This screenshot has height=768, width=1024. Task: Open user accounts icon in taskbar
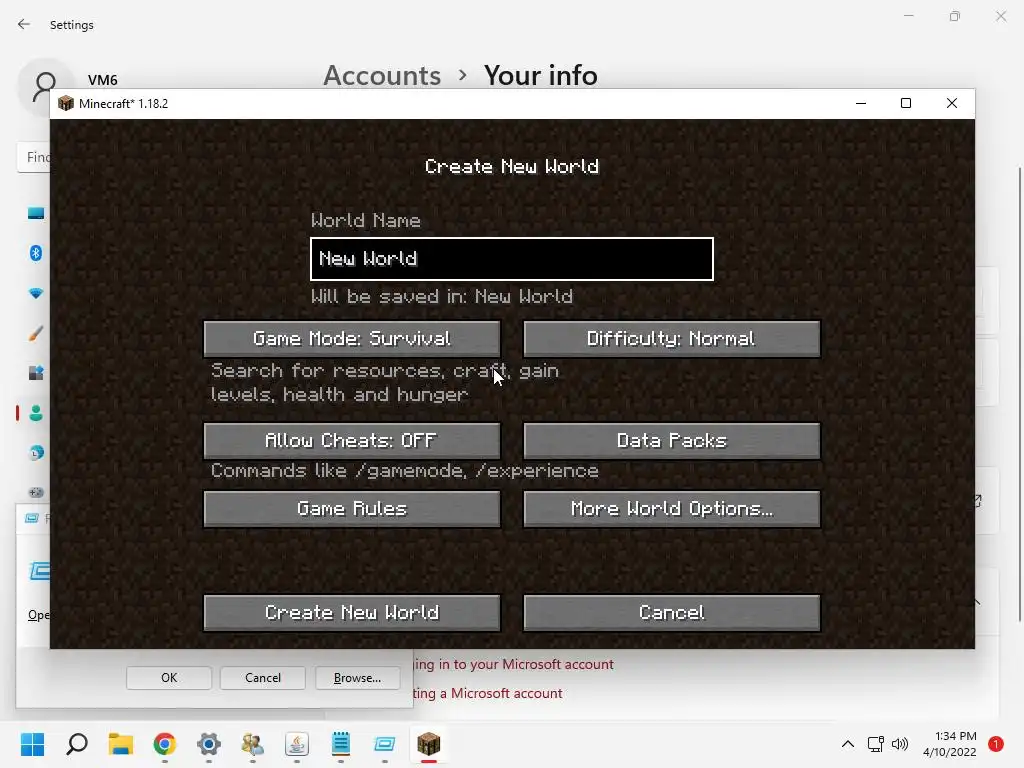[253, 744]
